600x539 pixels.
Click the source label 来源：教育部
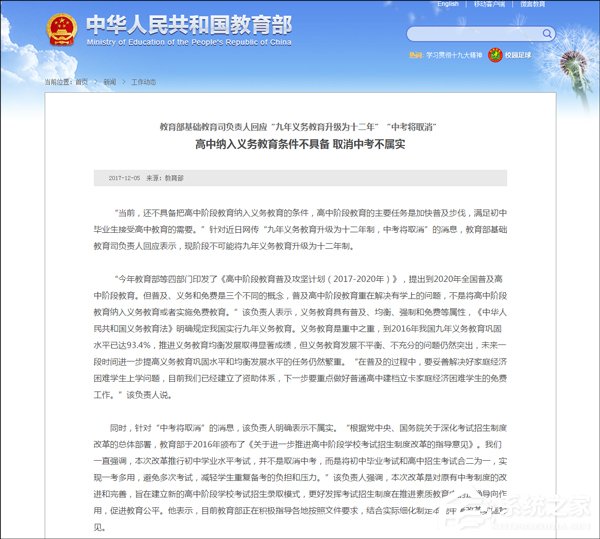pyautogui.click(x=165, y=178)
